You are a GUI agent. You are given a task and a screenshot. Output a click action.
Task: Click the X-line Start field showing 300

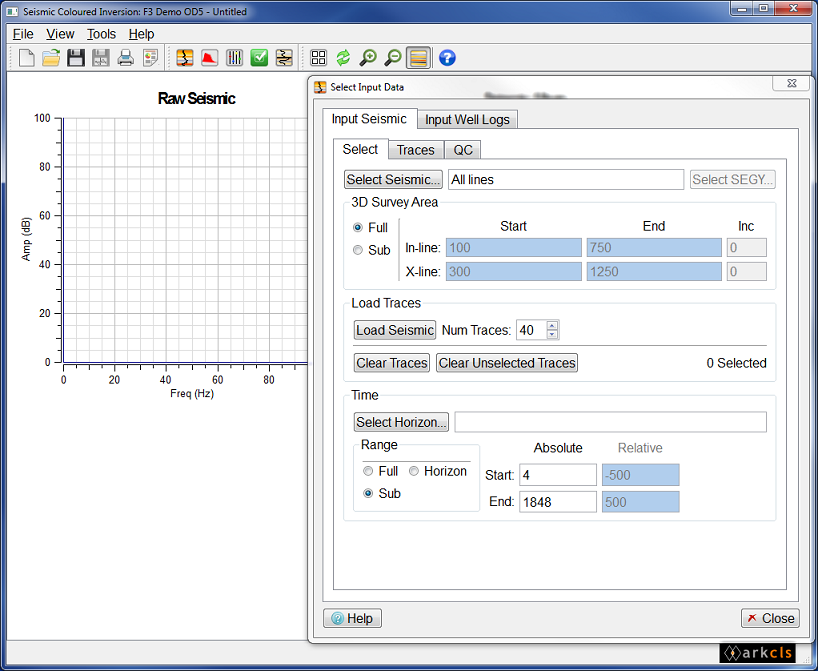[514, 271]
